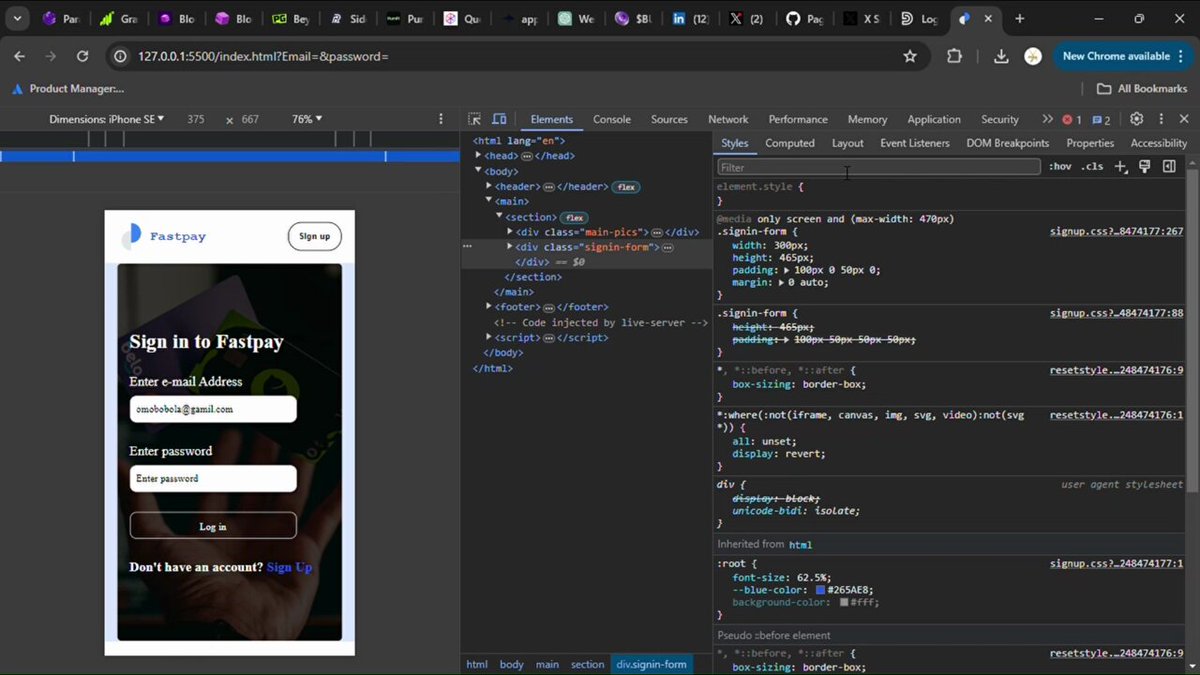Open the Chrome extensions puzzle icon
This screenshot has height=675, width=1200.
[954, 56]
